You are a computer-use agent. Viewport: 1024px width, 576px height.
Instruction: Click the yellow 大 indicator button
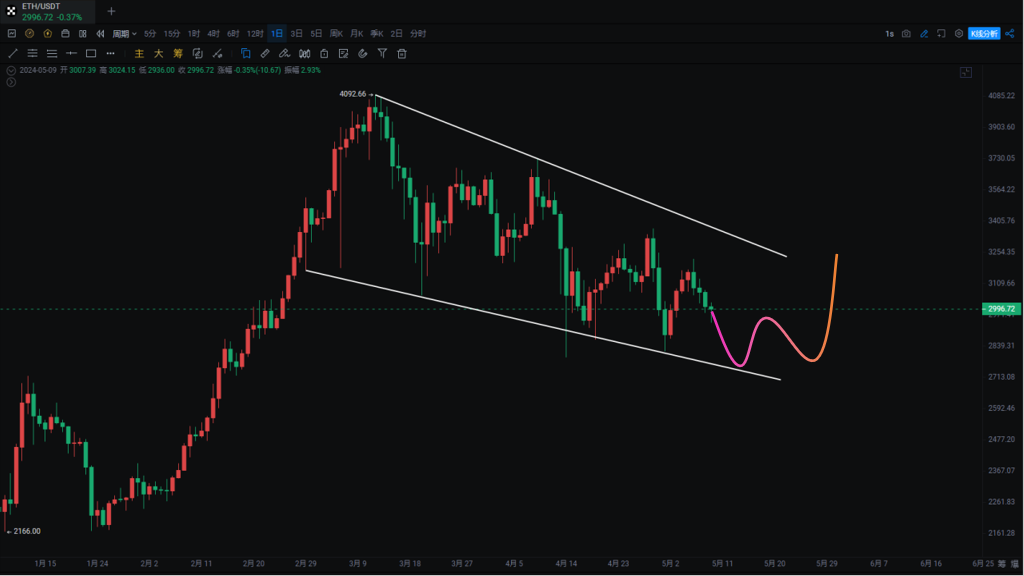(159, 54)
